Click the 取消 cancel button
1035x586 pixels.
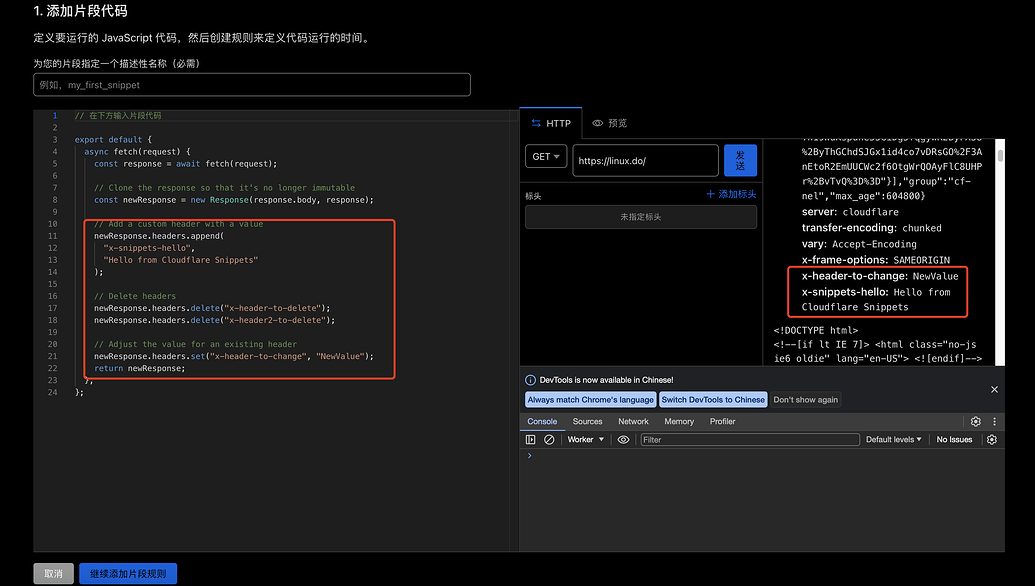(x=53, y=573)
